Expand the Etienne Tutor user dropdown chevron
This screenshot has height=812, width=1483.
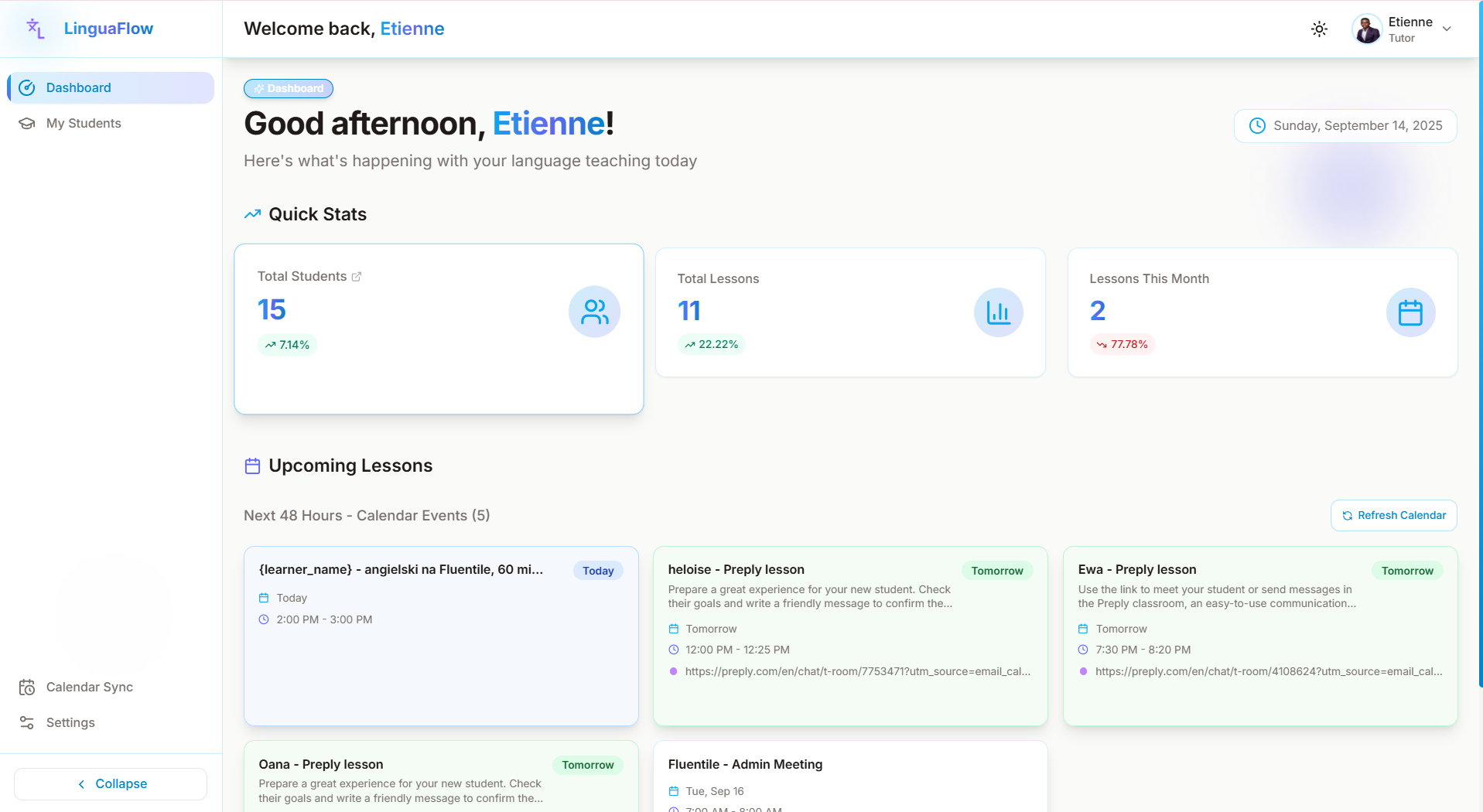click(x=1447, y=29)
